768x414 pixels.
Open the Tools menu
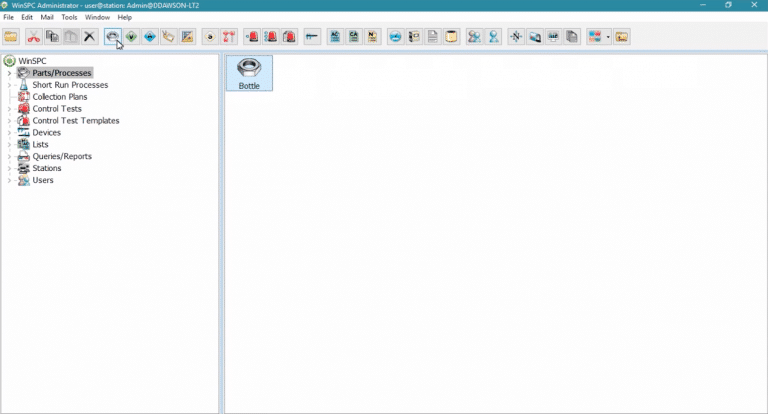(x=69, y=17)
